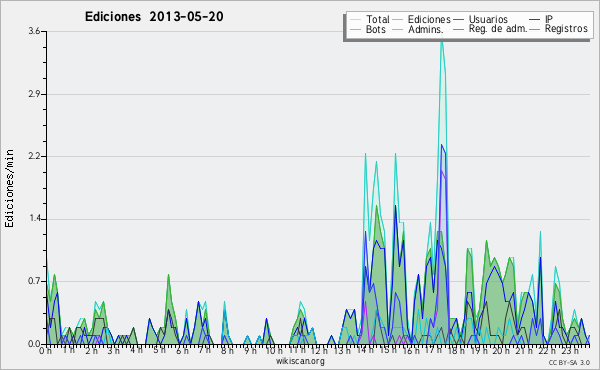Select the 'Usuarios' legend label

pos(488,19)
